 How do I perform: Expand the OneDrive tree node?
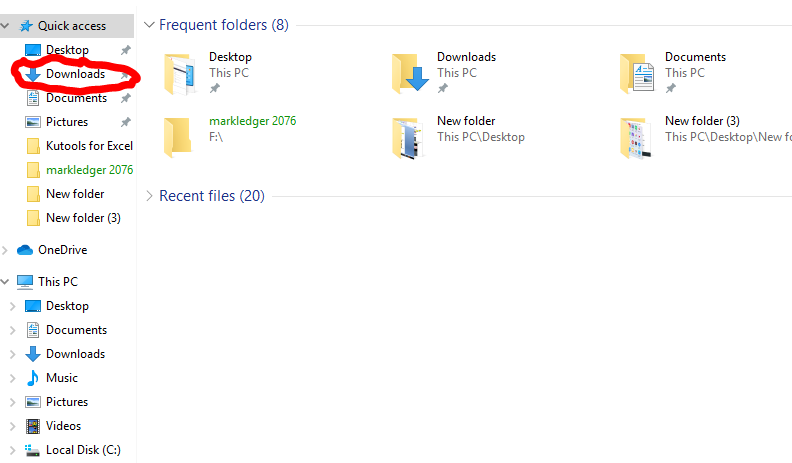pos(5,250)
